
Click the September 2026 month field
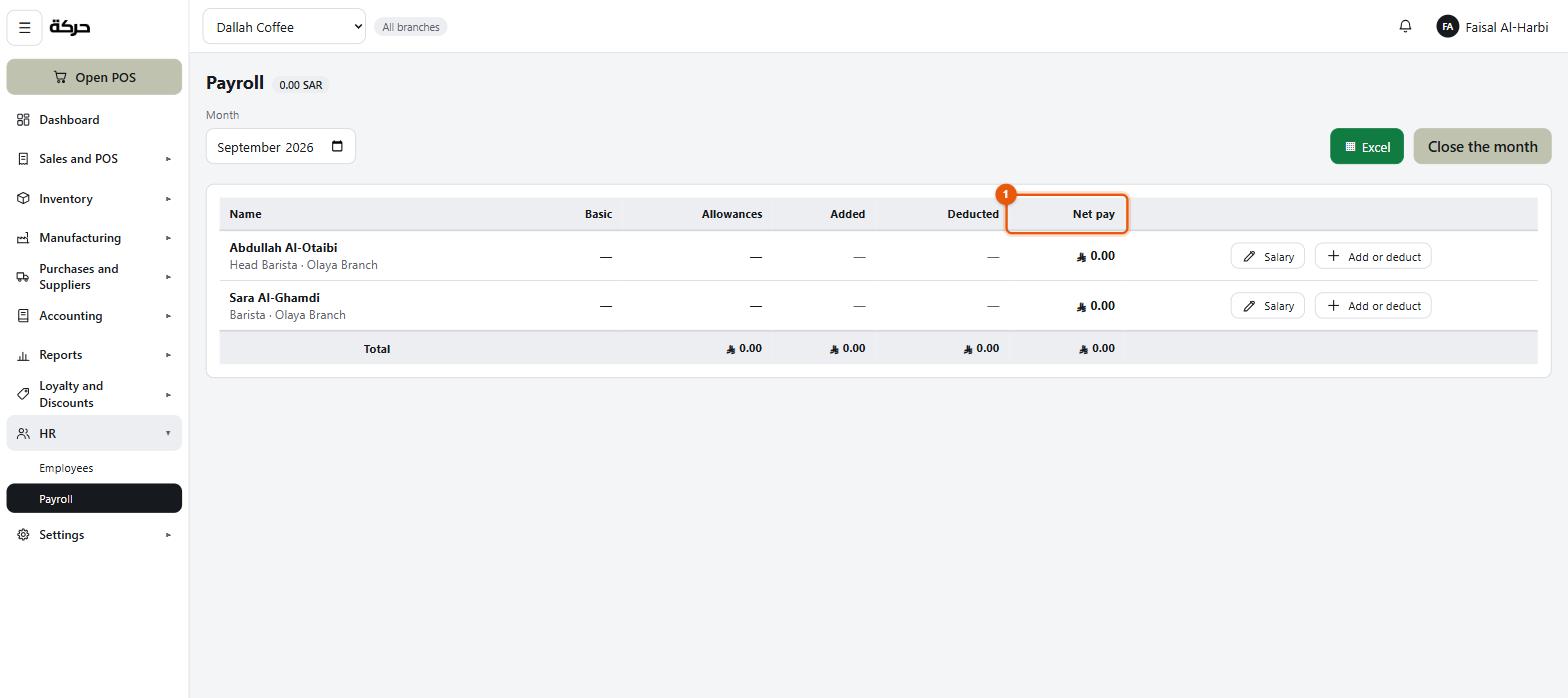pyautogui.click(x=280, y=147)
